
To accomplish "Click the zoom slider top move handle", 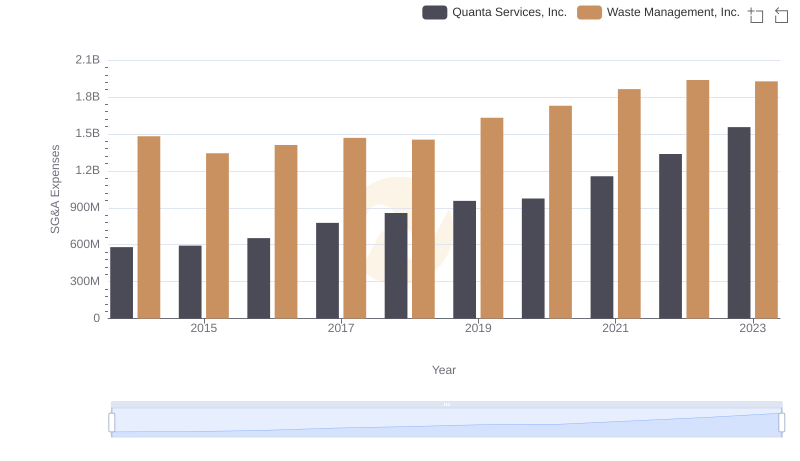I will pos(446,404).
